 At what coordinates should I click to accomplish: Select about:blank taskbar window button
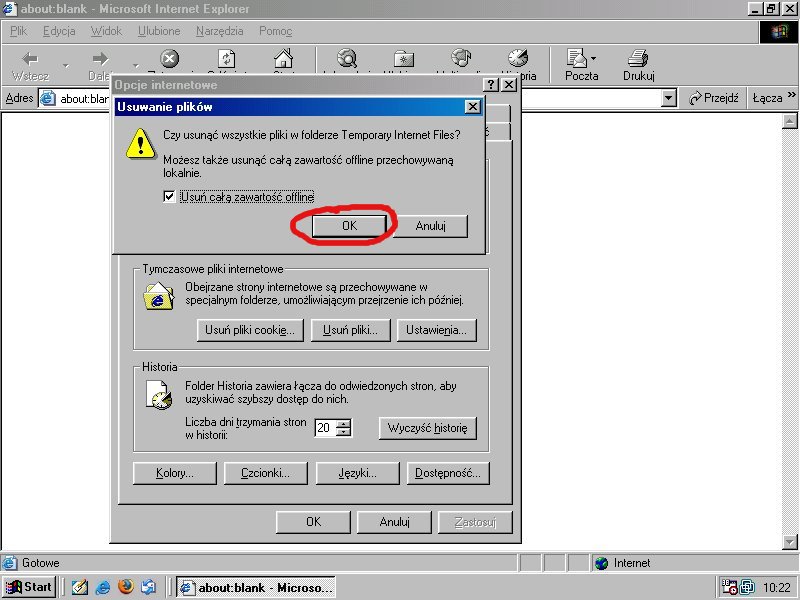[x=256, y=587]
